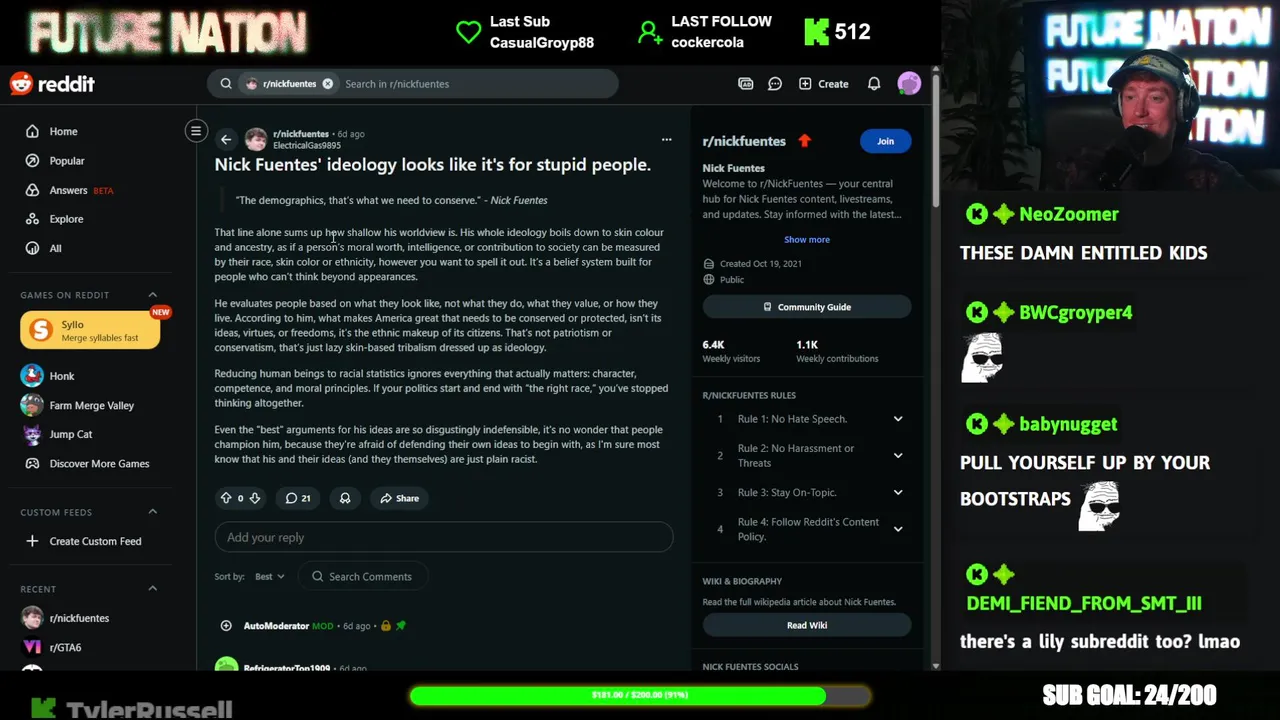Expand Rule 4: Follow Reddit's Content Policy
1280x720 pixels.
[x=898, y=529]
